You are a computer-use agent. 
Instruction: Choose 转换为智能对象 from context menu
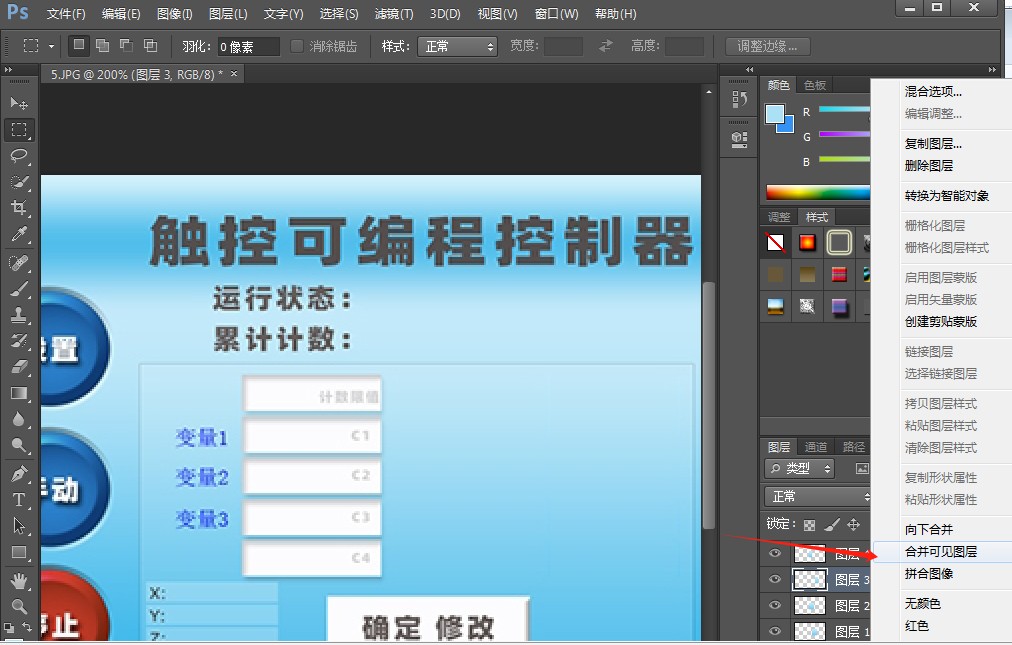point(946,196)
